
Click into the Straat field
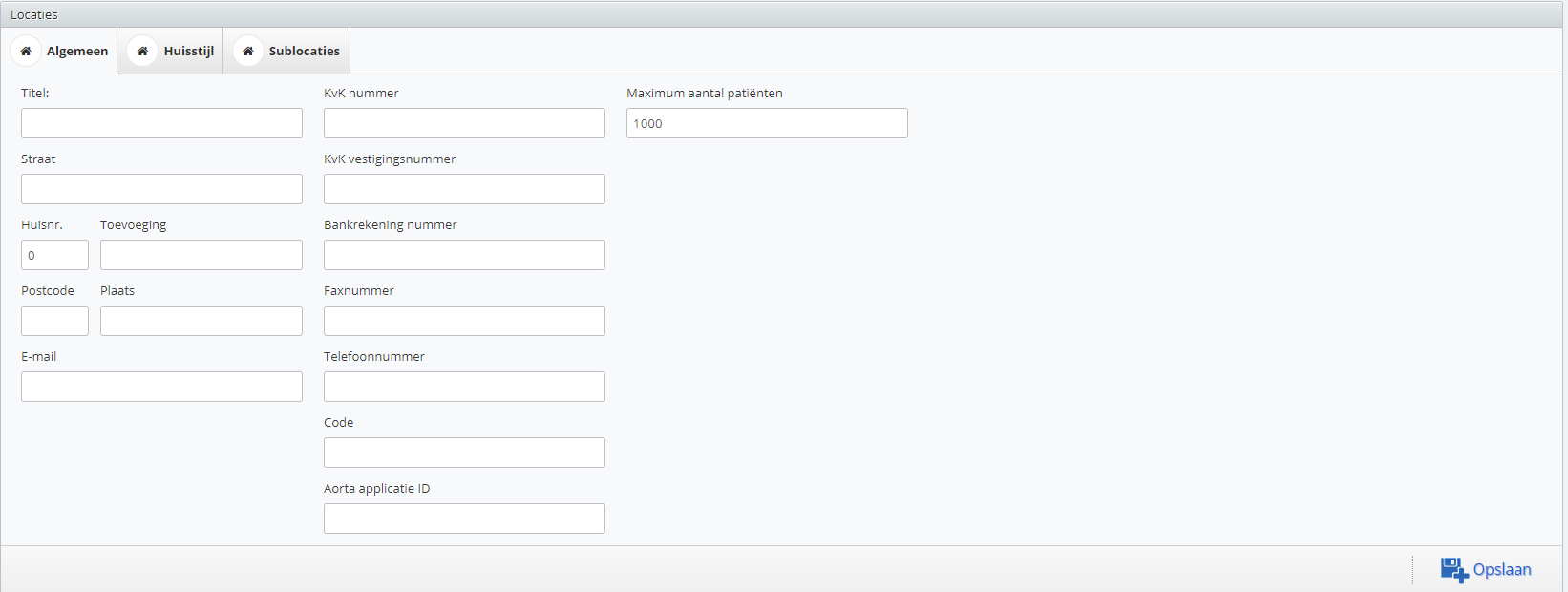[161, 189]
